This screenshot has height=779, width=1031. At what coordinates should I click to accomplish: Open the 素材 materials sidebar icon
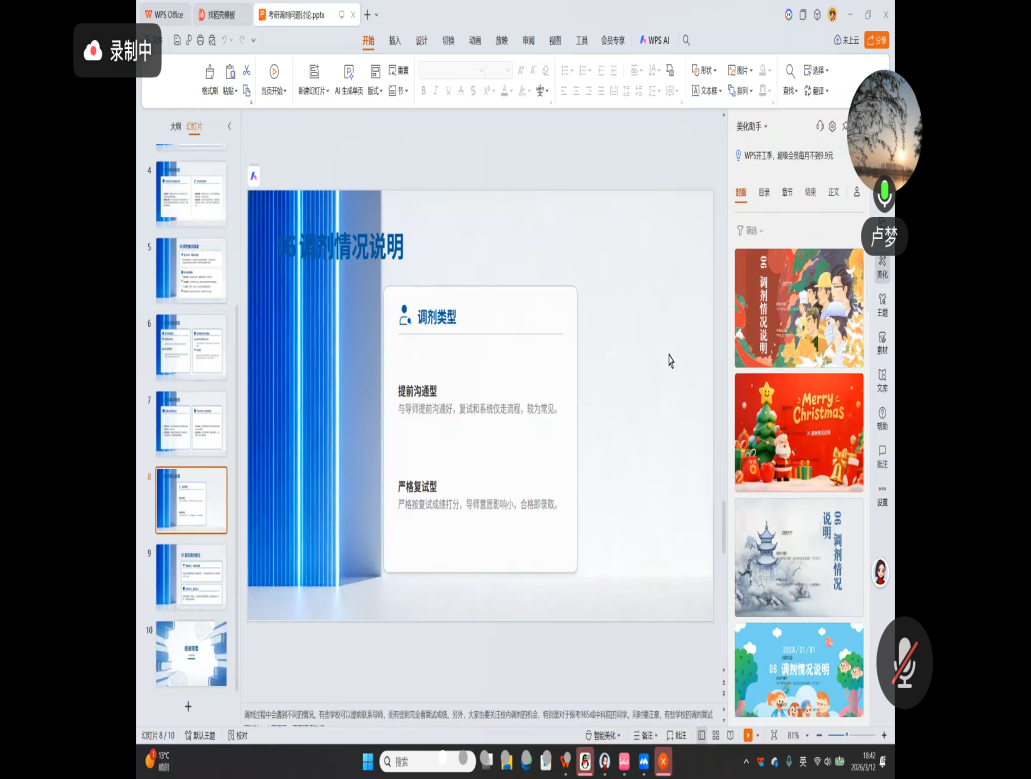882,341
